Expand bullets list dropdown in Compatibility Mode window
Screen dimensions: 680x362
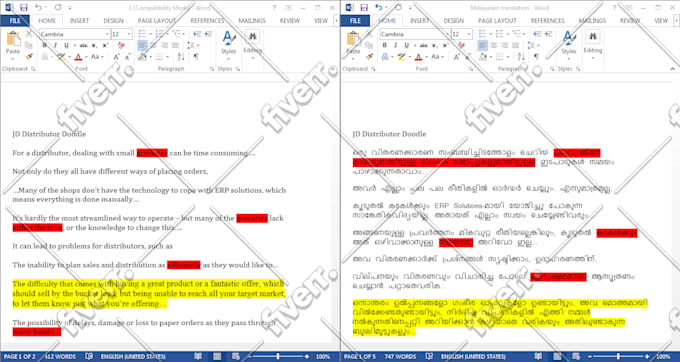[150, 34]
